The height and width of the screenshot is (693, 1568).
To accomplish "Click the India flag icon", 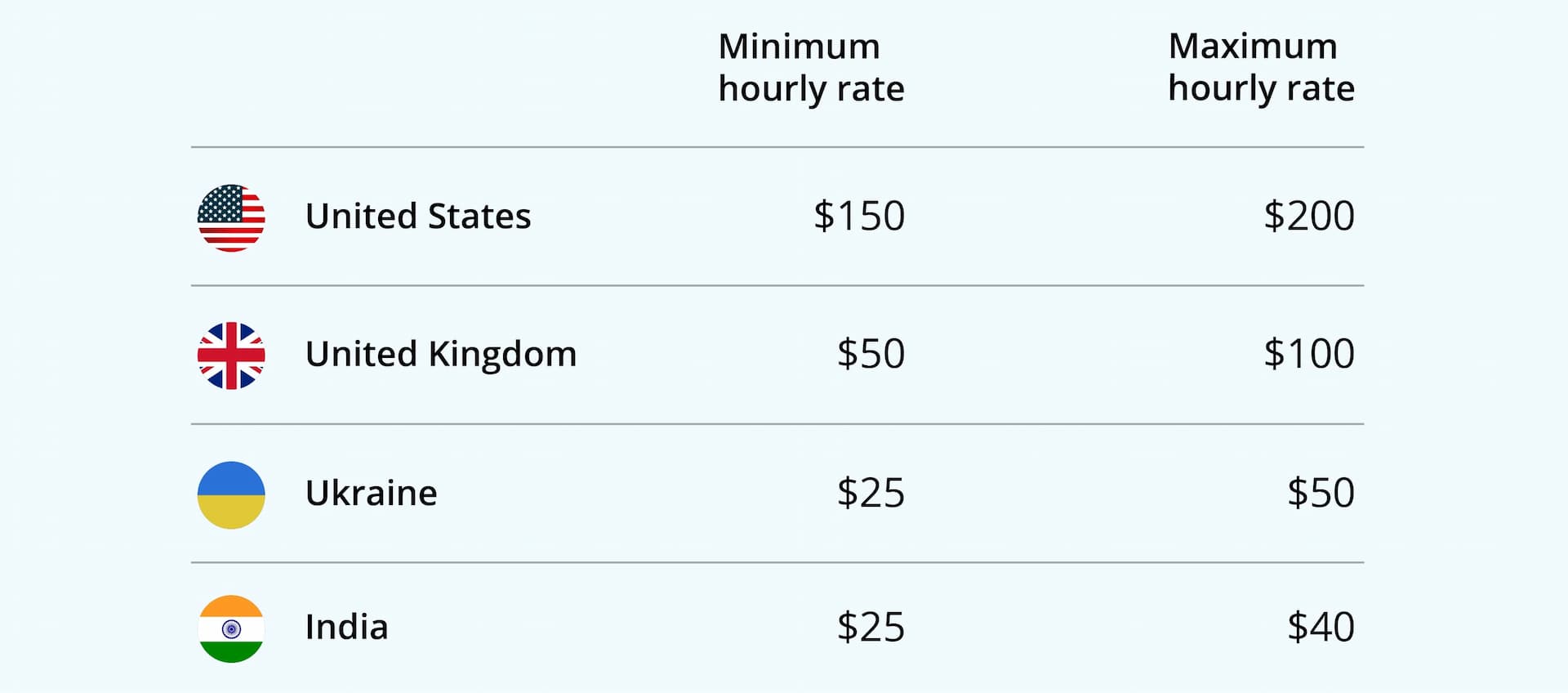I will click(231, 628).
